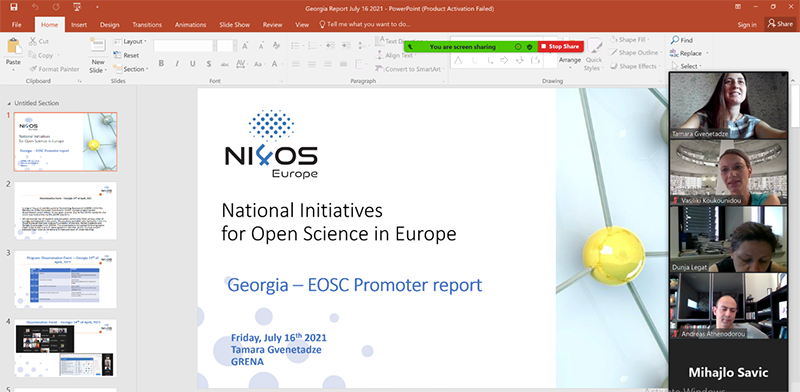Open the Shape Outline dropdown

click(635, 53)
